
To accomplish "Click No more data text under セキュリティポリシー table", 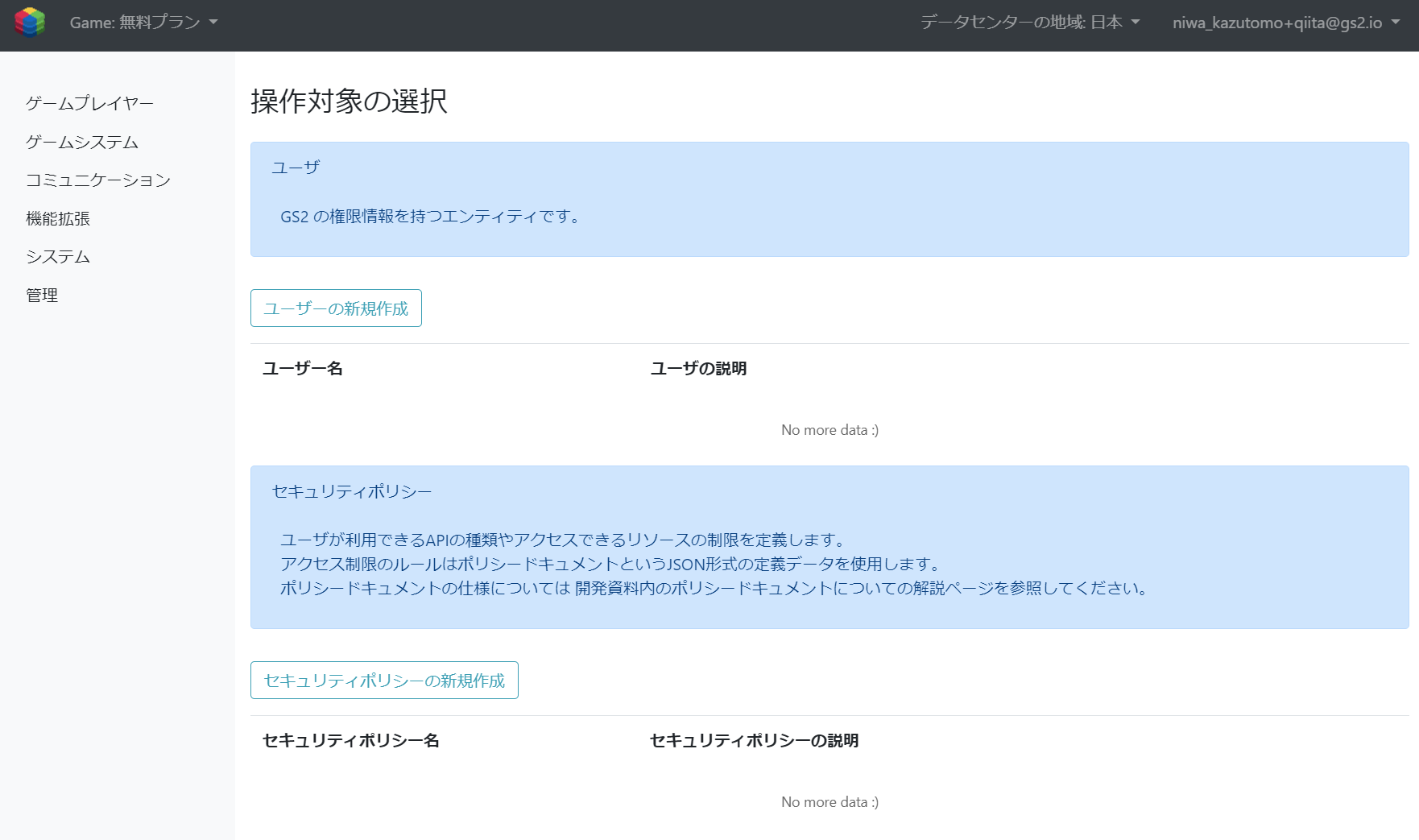I will 829,802.
